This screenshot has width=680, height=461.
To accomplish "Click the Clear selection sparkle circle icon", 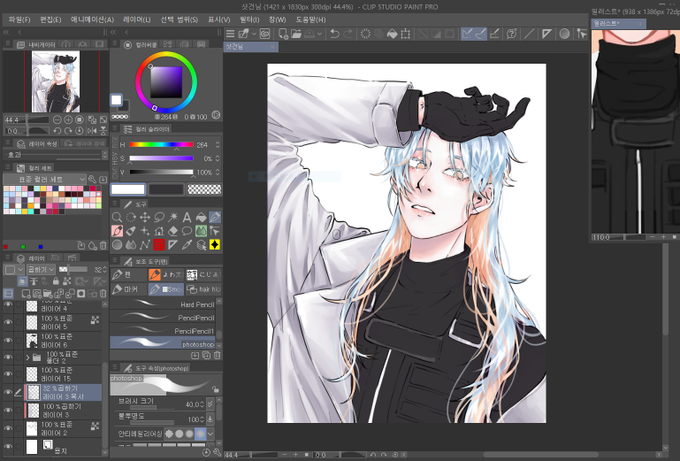I will pos(365,33).
